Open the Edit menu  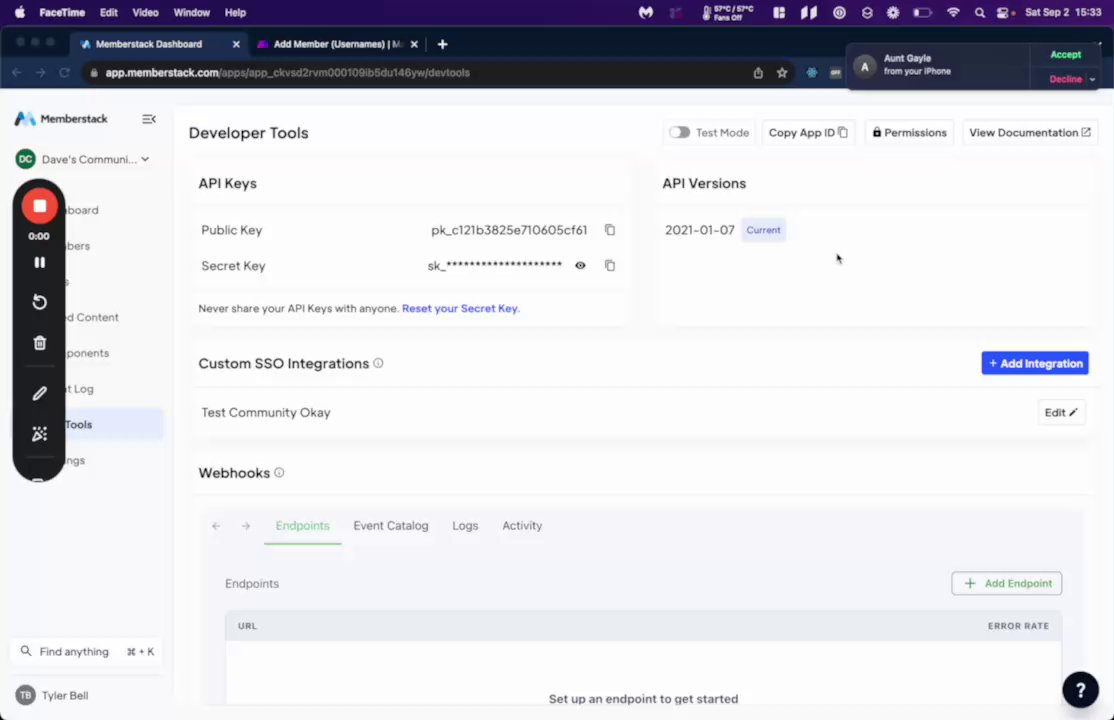coord(109,13)
